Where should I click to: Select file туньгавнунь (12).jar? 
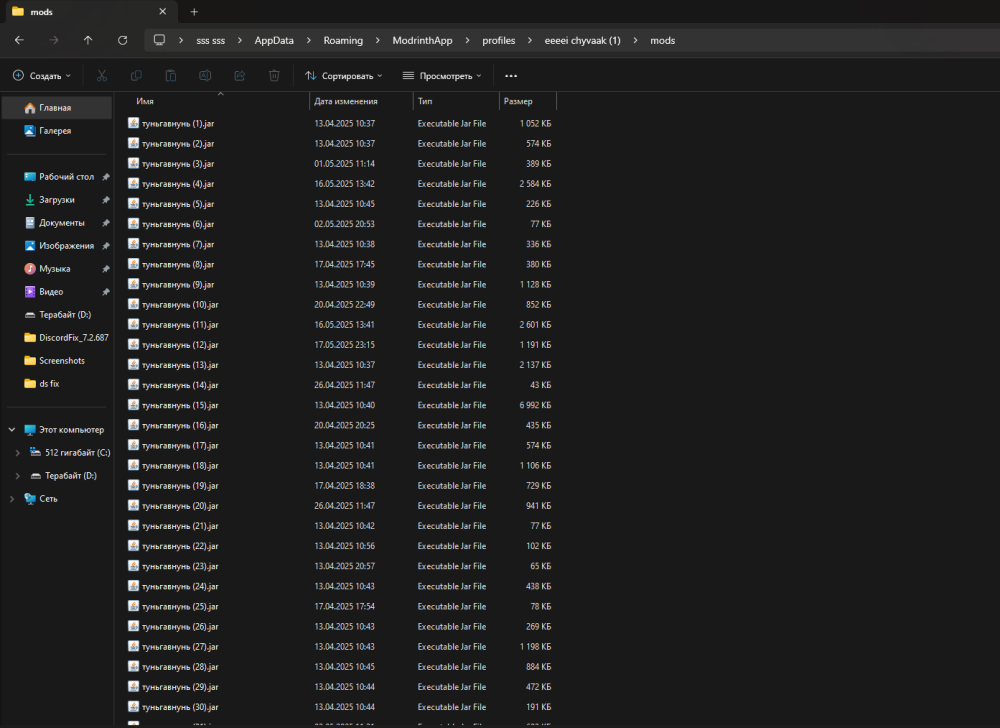click(180, 345)
